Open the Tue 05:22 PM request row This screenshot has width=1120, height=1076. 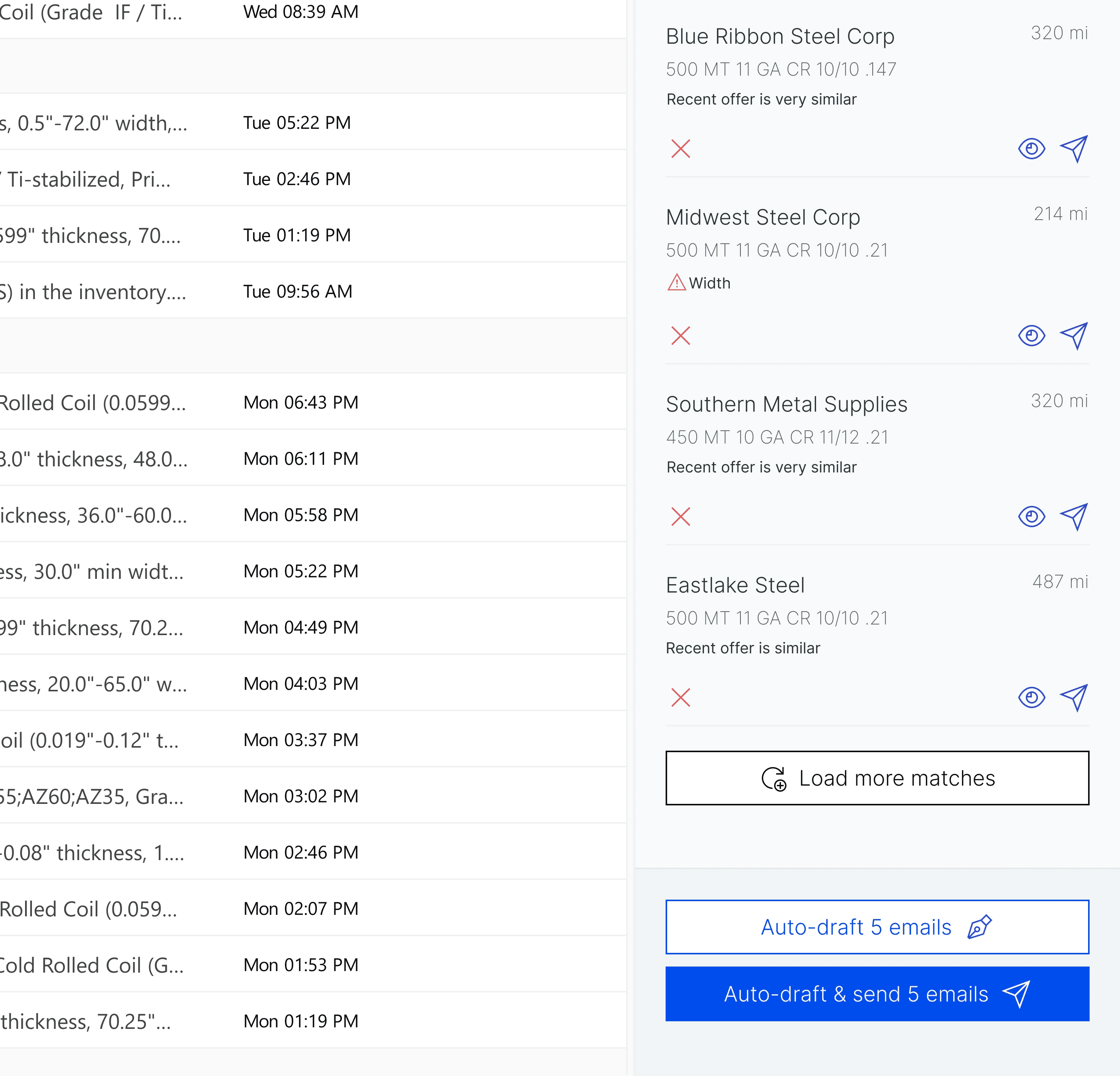tap(229, 122)
